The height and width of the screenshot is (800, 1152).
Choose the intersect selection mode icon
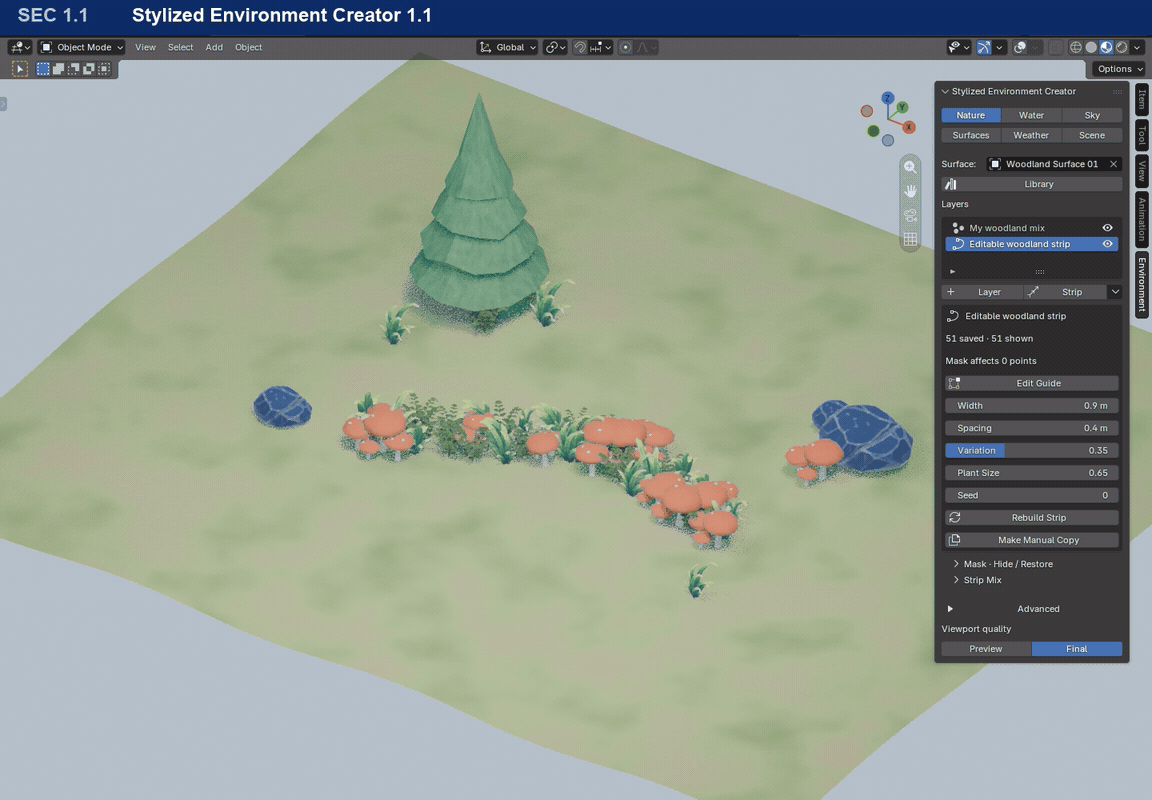pos(104,69)
